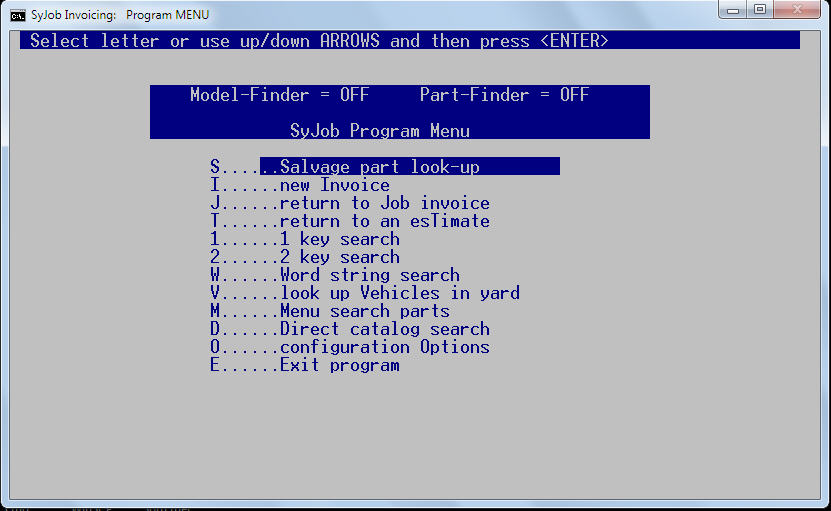831x511 pixels.
Task: Click the console icon in title bar
Action: coord(17,15)
